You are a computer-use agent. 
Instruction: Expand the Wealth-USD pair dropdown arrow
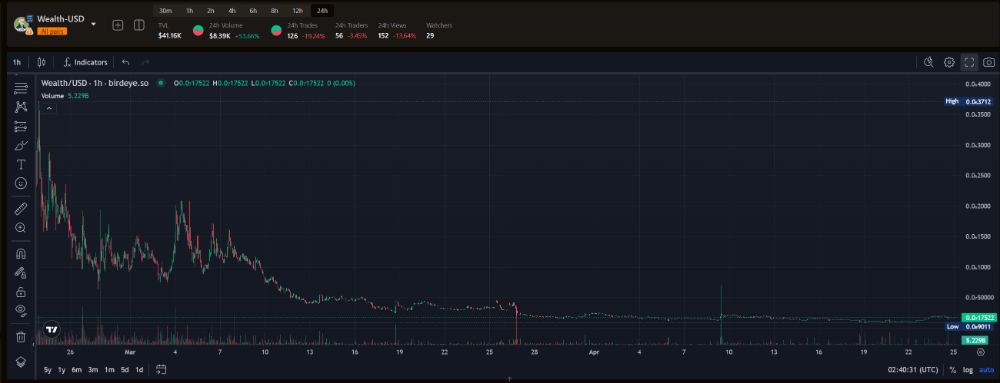94,24
